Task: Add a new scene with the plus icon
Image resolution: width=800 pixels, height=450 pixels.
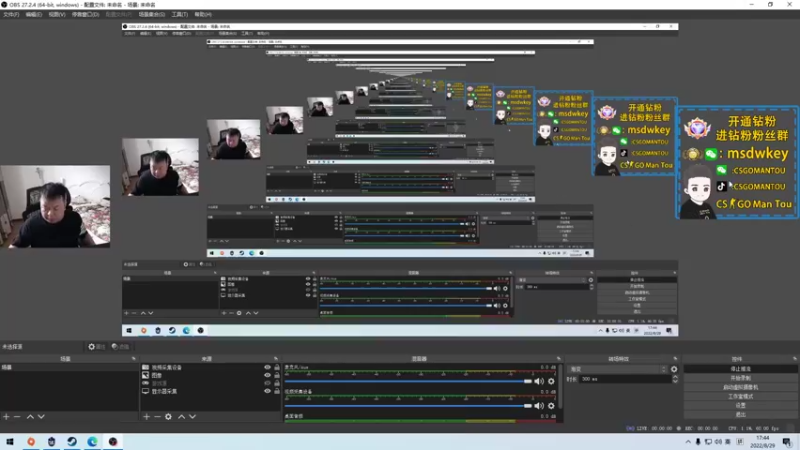Action: (6, 417)
